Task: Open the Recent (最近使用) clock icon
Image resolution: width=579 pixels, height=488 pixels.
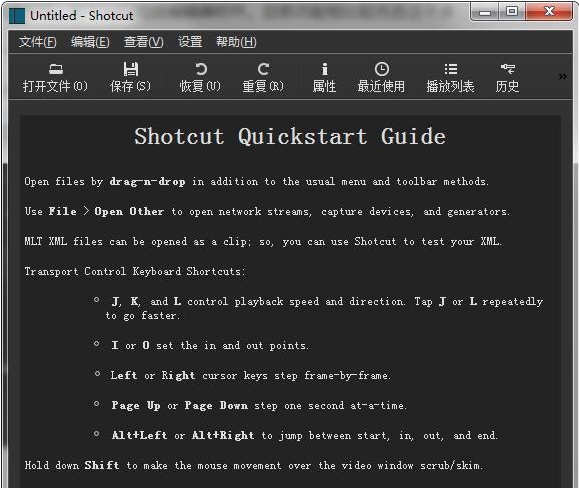Action: pos(382,69)
